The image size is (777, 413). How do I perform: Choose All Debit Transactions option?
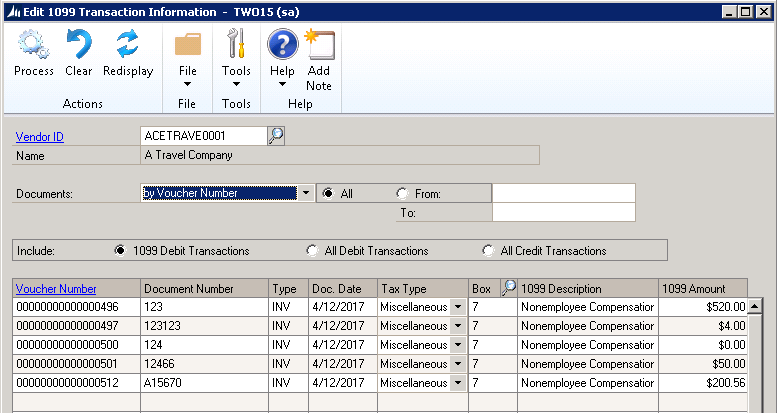(315, 251)
